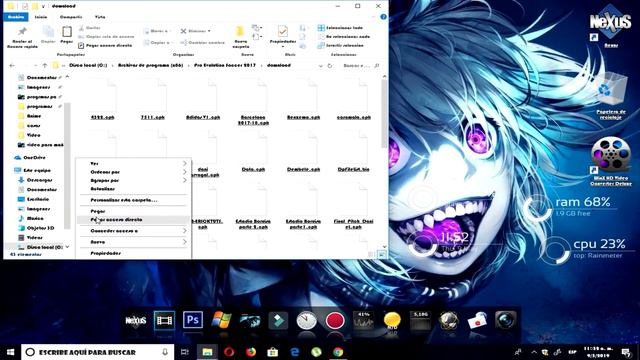Switch to the Vista ribbon tab
The height and width of the screenshot is (360, 640).
(100, 17)
